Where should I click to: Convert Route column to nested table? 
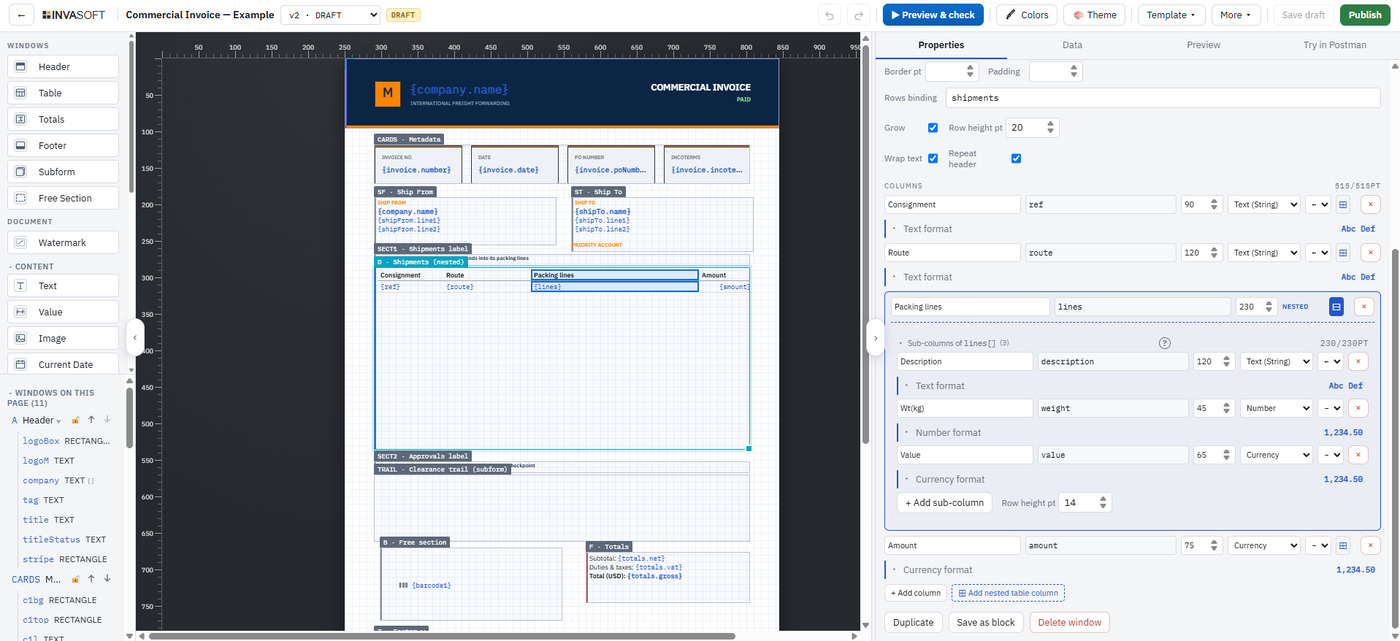(x=1343, y=253)
